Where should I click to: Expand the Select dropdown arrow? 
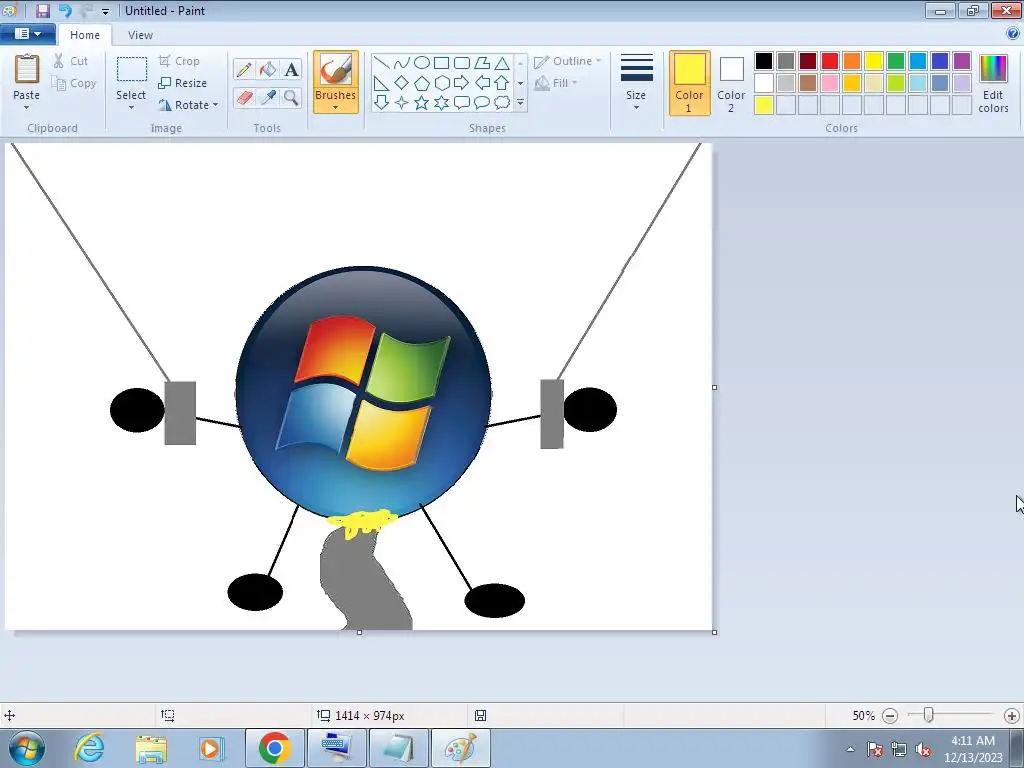pyautogui.click(x=131, y=108)
